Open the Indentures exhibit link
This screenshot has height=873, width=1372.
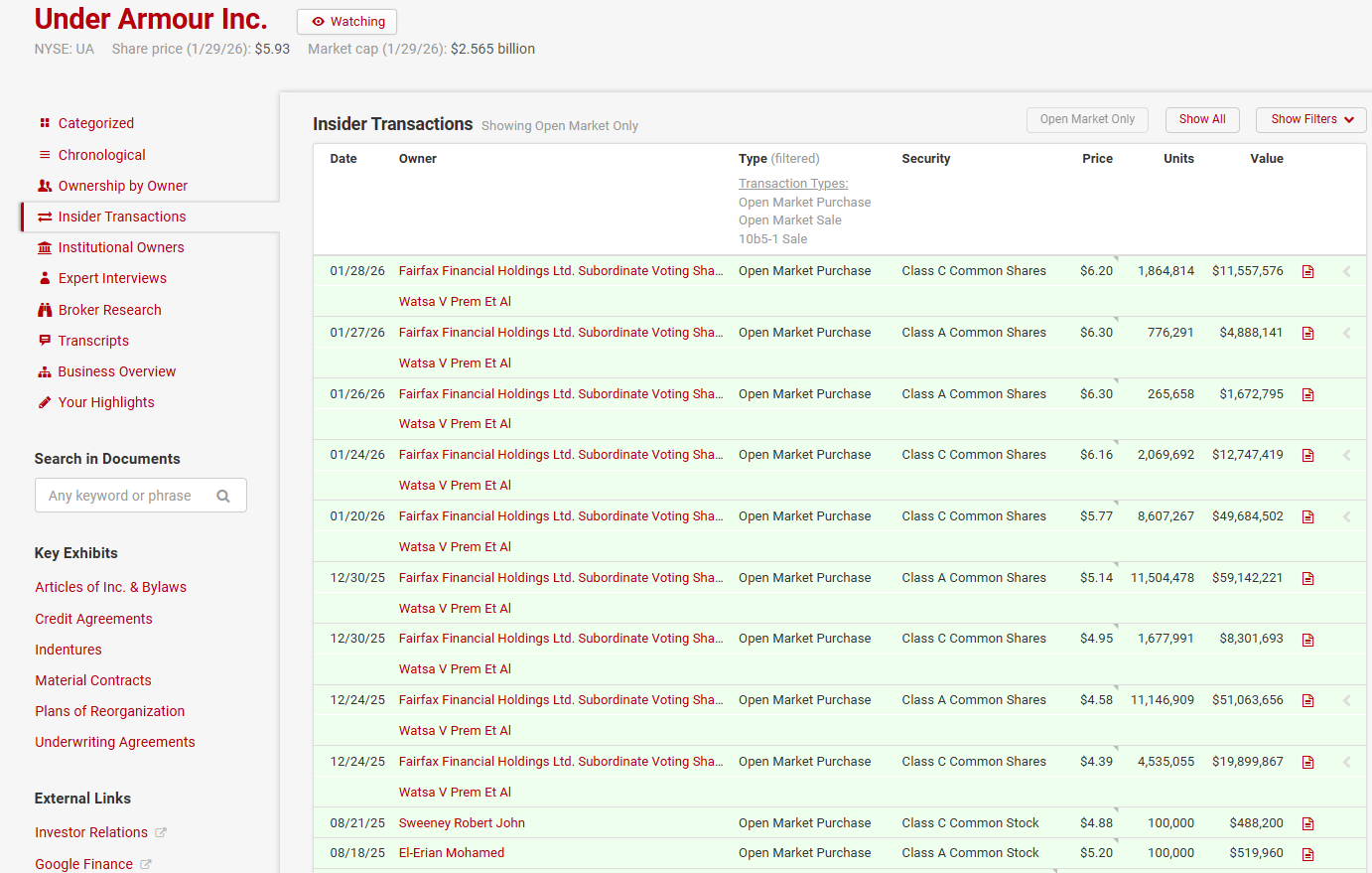[69, 650]
